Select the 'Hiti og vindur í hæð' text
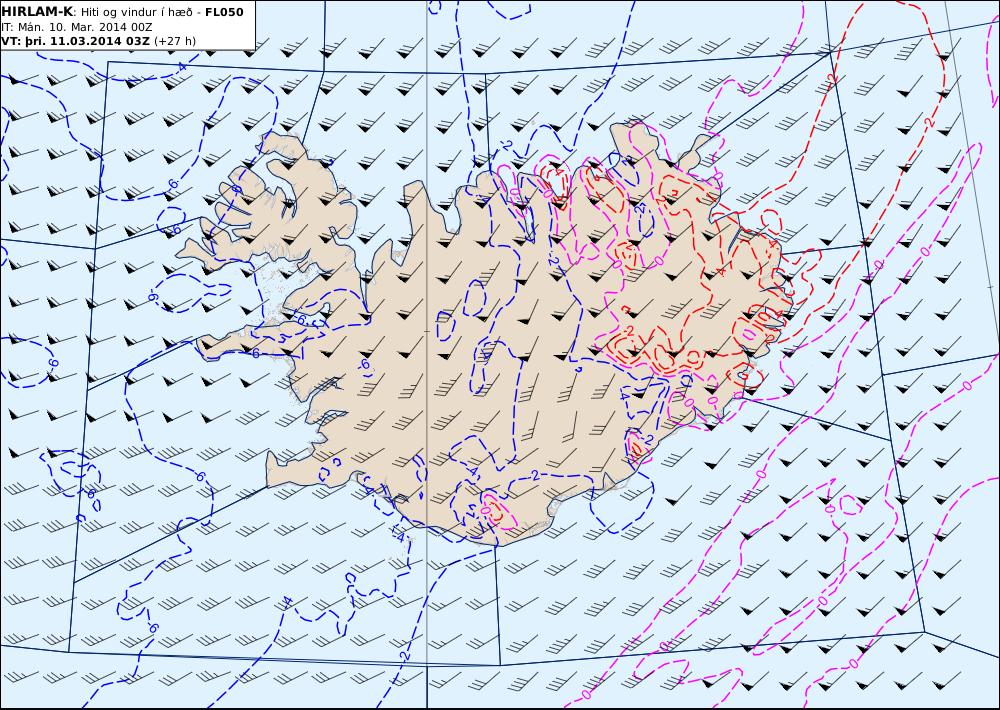The height and width of the screenshot is (710, 1000). 136,12
